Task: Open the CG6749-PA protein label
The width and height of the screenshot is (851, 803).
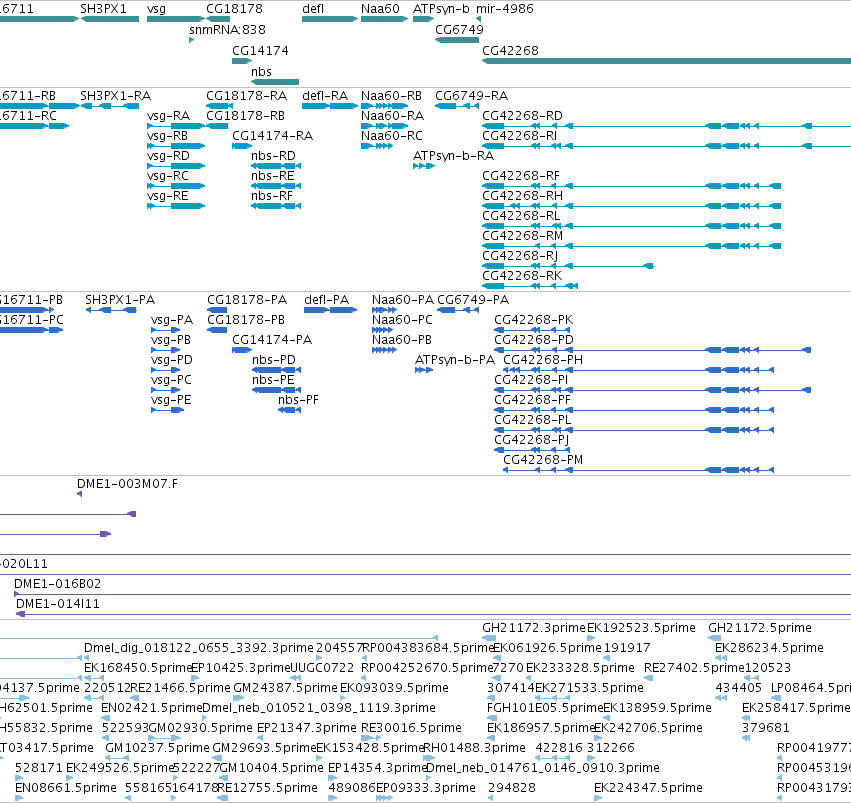Action: pos(473,300)
